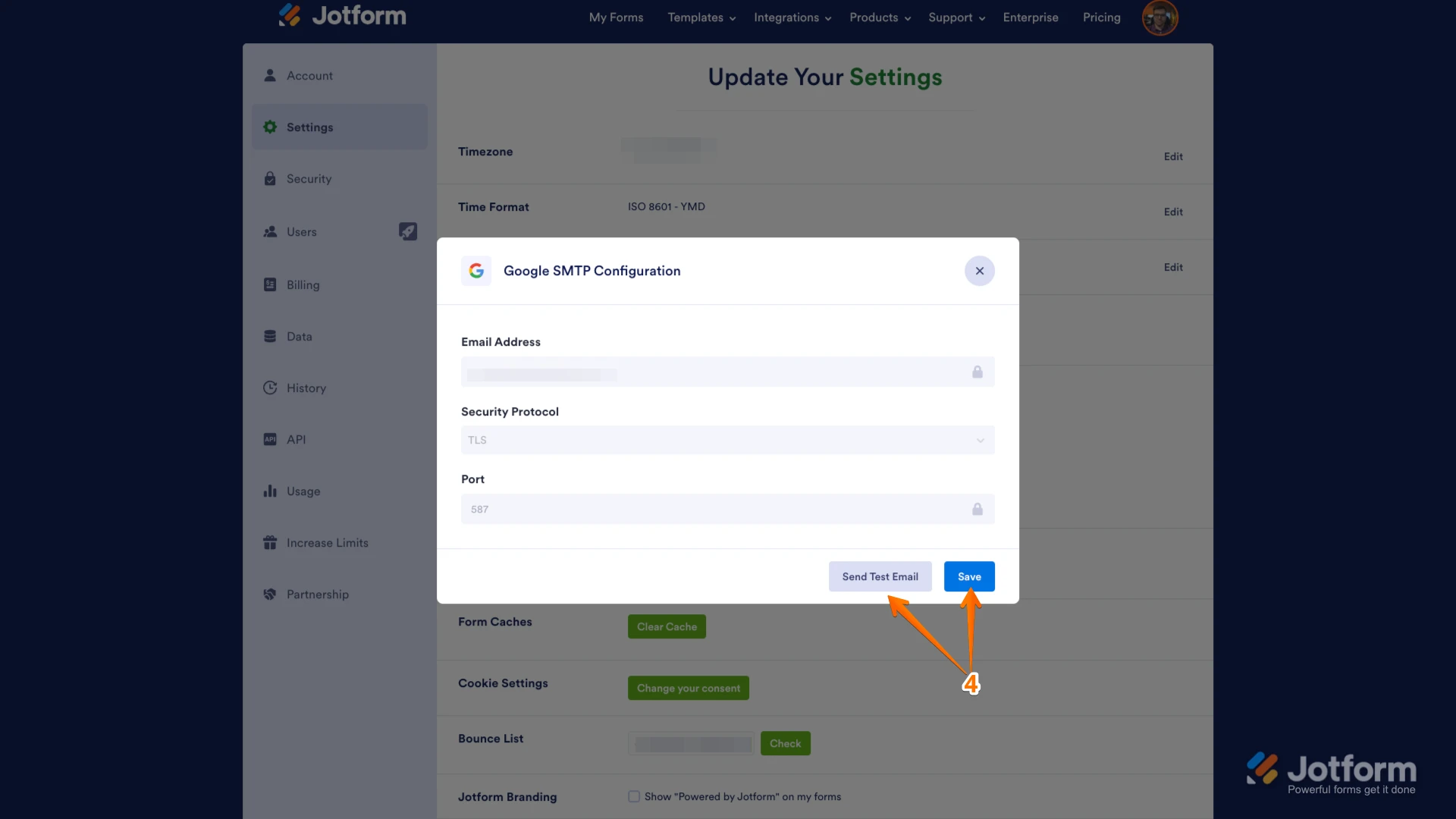The width and height of the screenshot is (1456, 819).
Task: Go to My Forms
Action: pyautogui.click(x=616, y=17)
